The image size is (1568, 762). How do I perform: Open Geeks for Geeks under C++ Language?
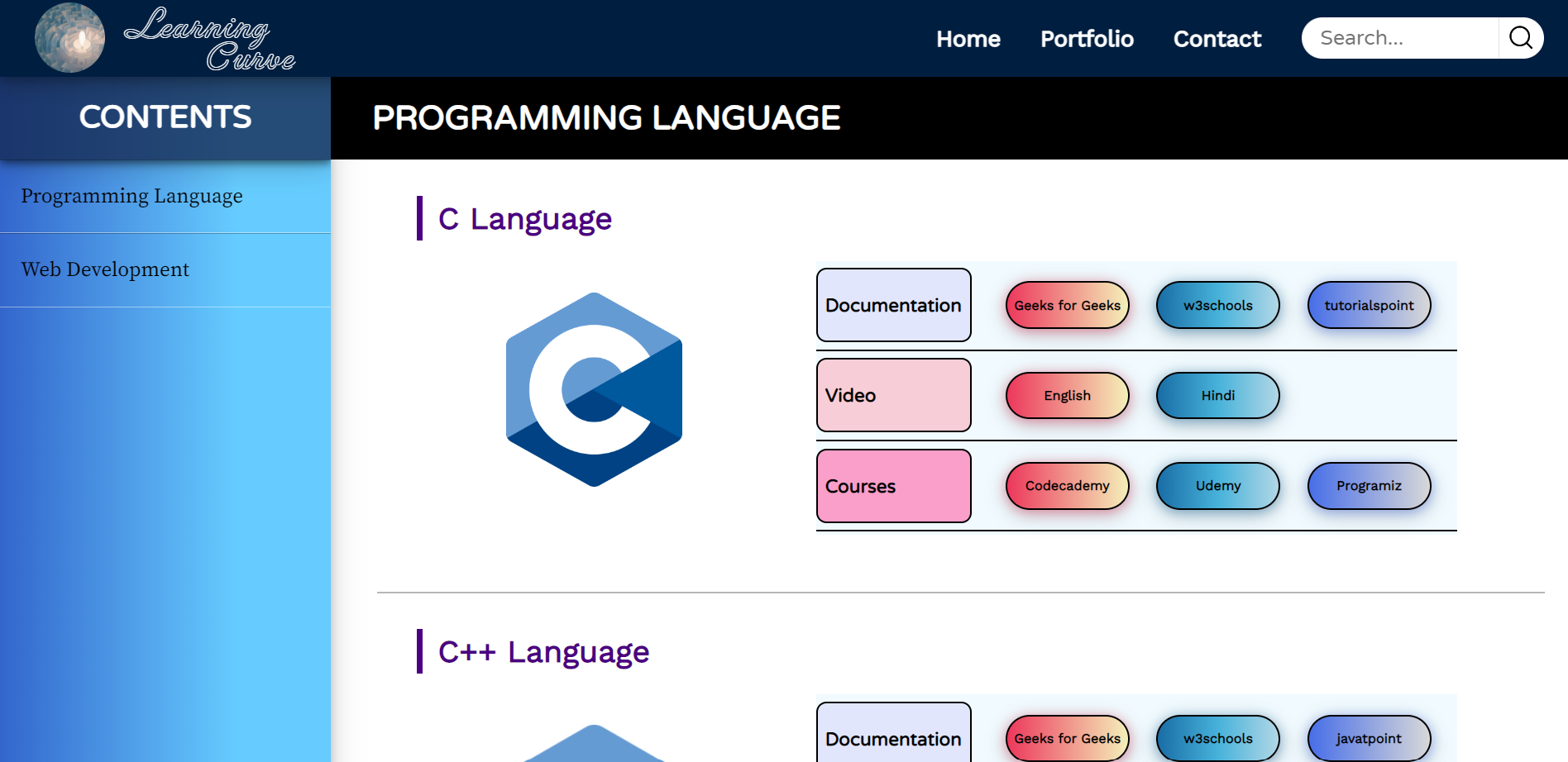pos(1068,738)
